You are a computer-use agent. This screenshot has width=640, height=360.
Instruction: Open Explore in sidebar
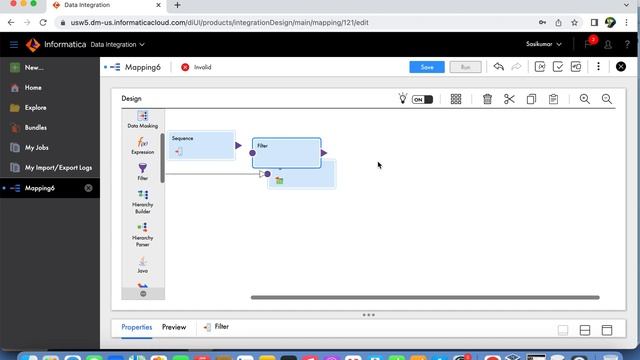pyautogui.click(x=28, y=107)
